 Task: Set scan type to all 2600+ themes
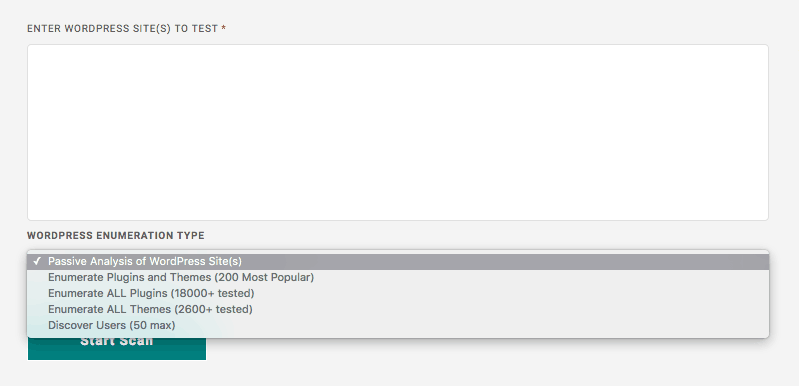pos(397,309)
